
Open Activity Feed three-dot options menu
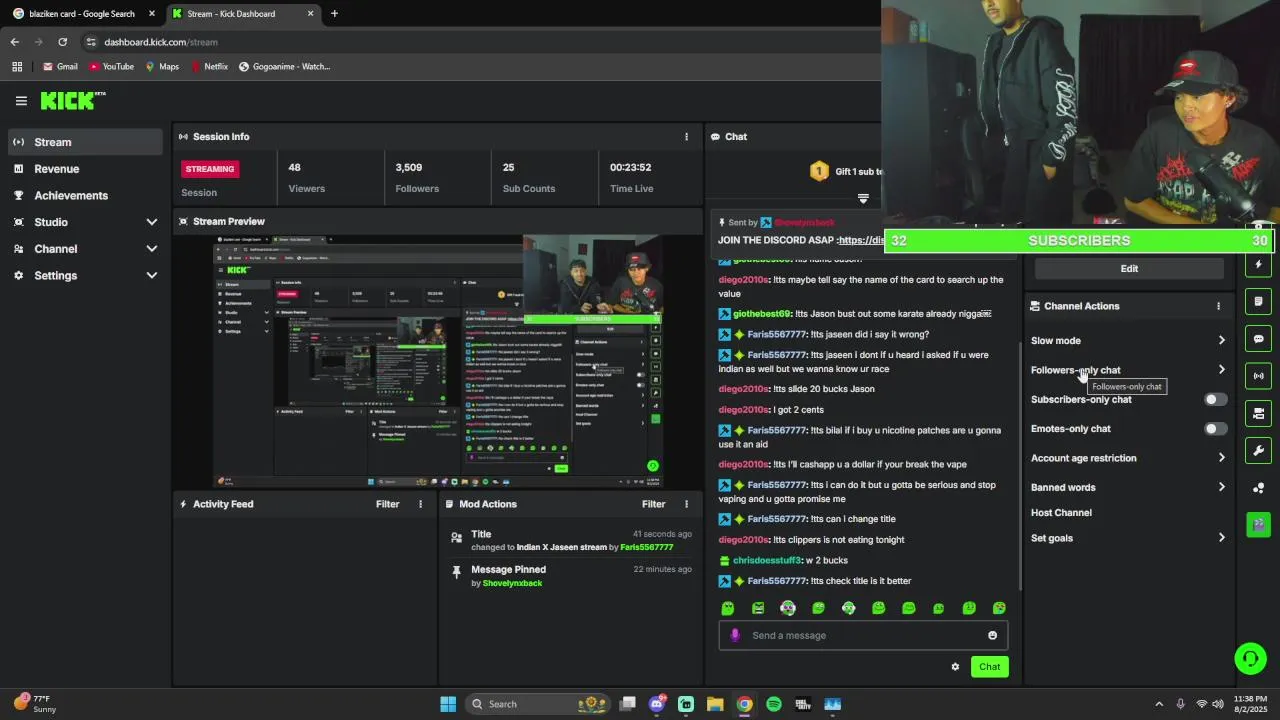pyautogui.click(x=420, y=504)
